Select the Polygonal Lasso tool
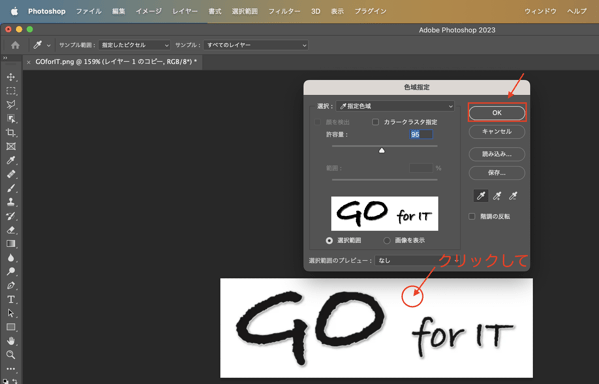The height and width of the screenshot is (384, 599). point(11,105)
